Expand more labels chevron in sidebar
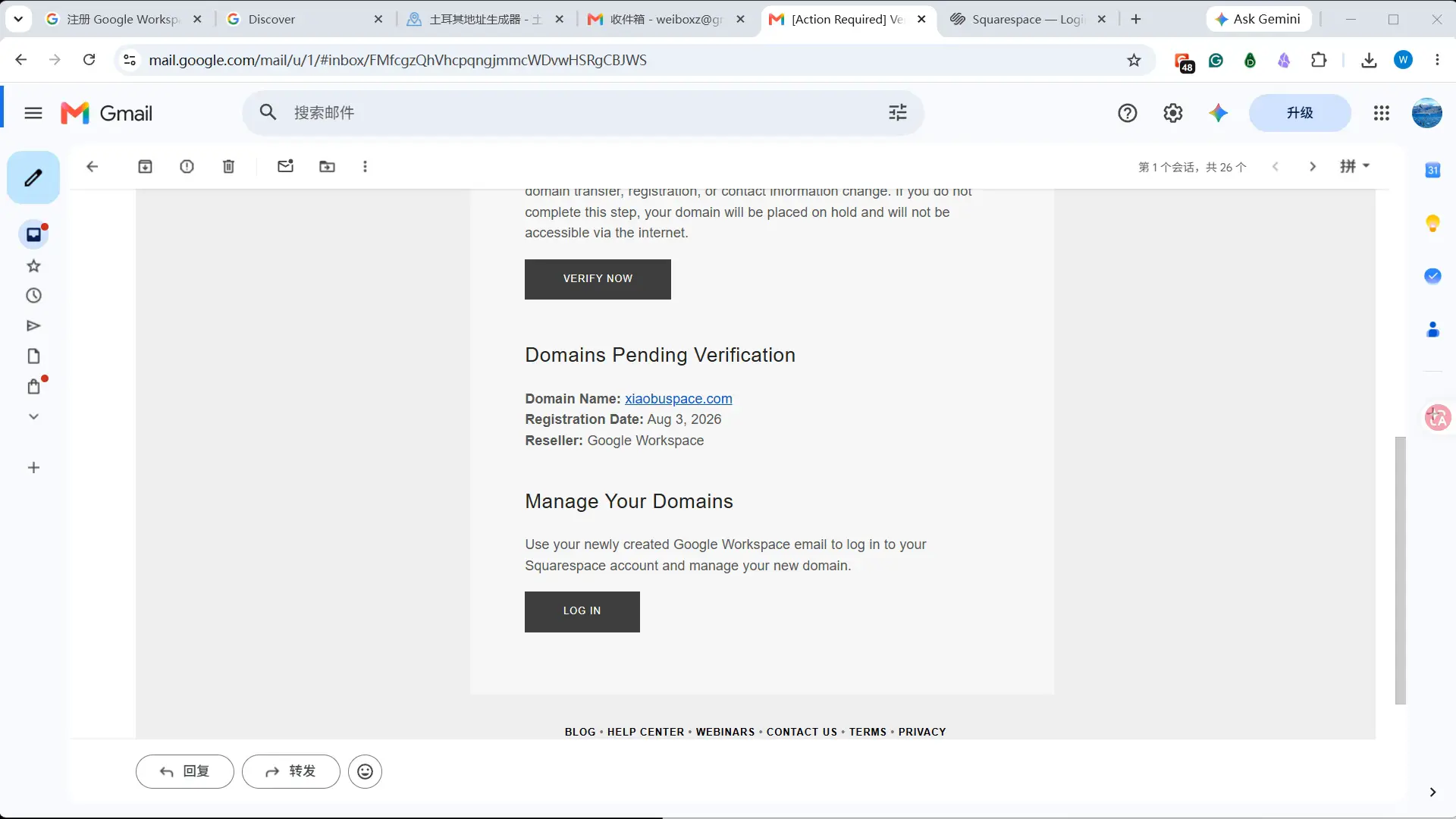The image size is (1456, 819). pyautogui.click(x=33, y=416)
